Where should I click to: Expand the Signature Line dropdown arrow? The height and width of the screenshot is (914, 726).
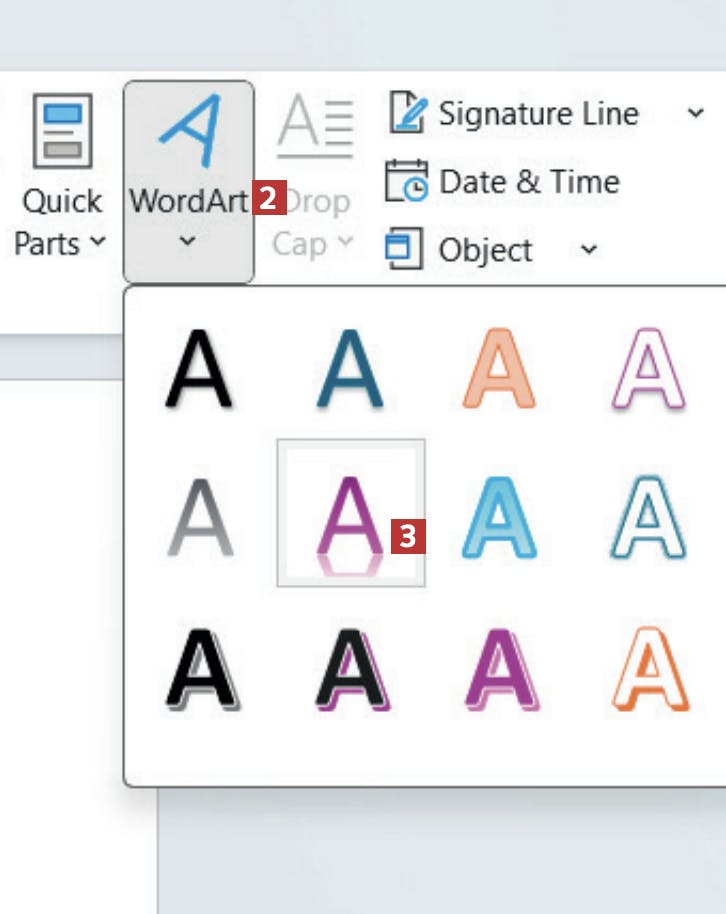click(696, 113)
